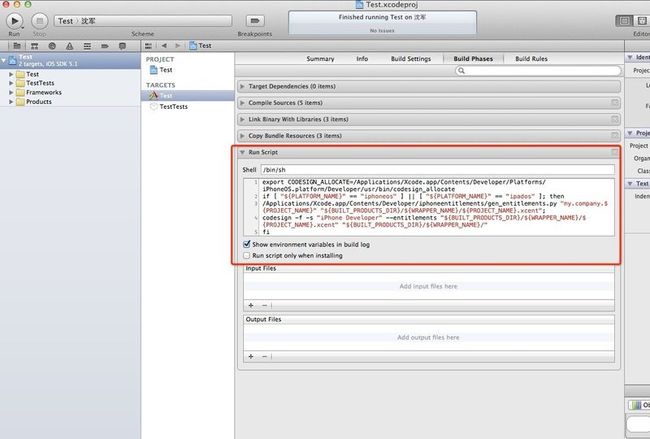Image resolution: width=650 pixels, height=439 pixels.
Task: Collapse the Identity section in inspector
Action: coord(630,57)
